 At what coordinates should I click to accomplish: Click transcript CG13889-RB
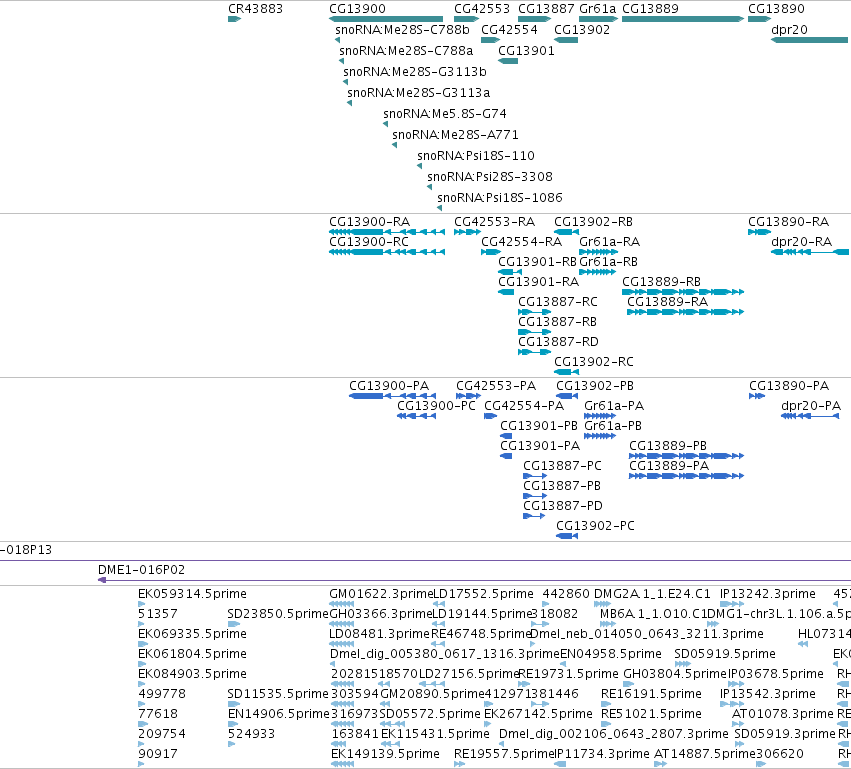click(x=683, y=292)
